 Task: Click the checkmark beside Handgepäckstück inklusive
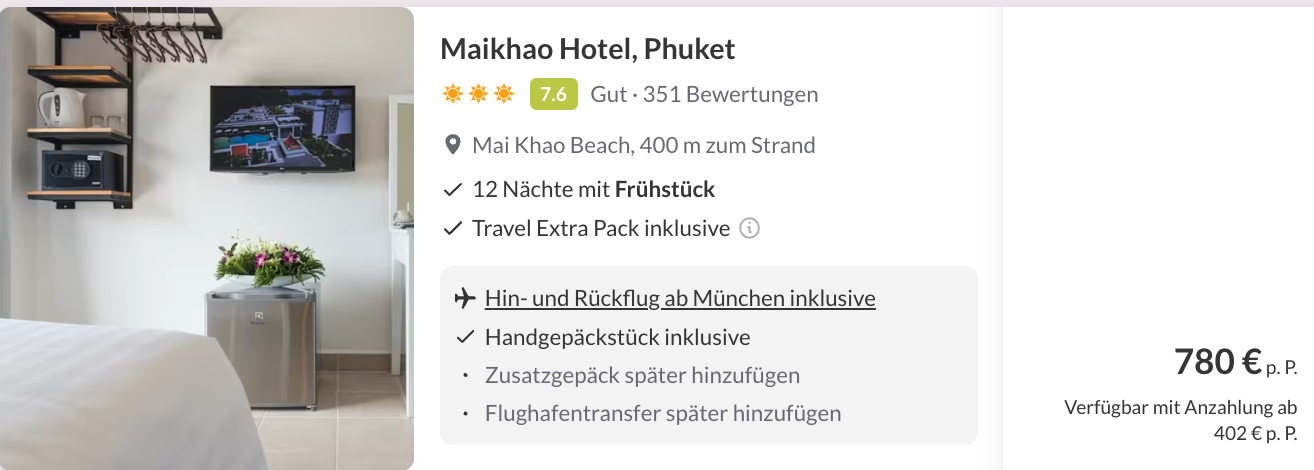coord(464,337)
